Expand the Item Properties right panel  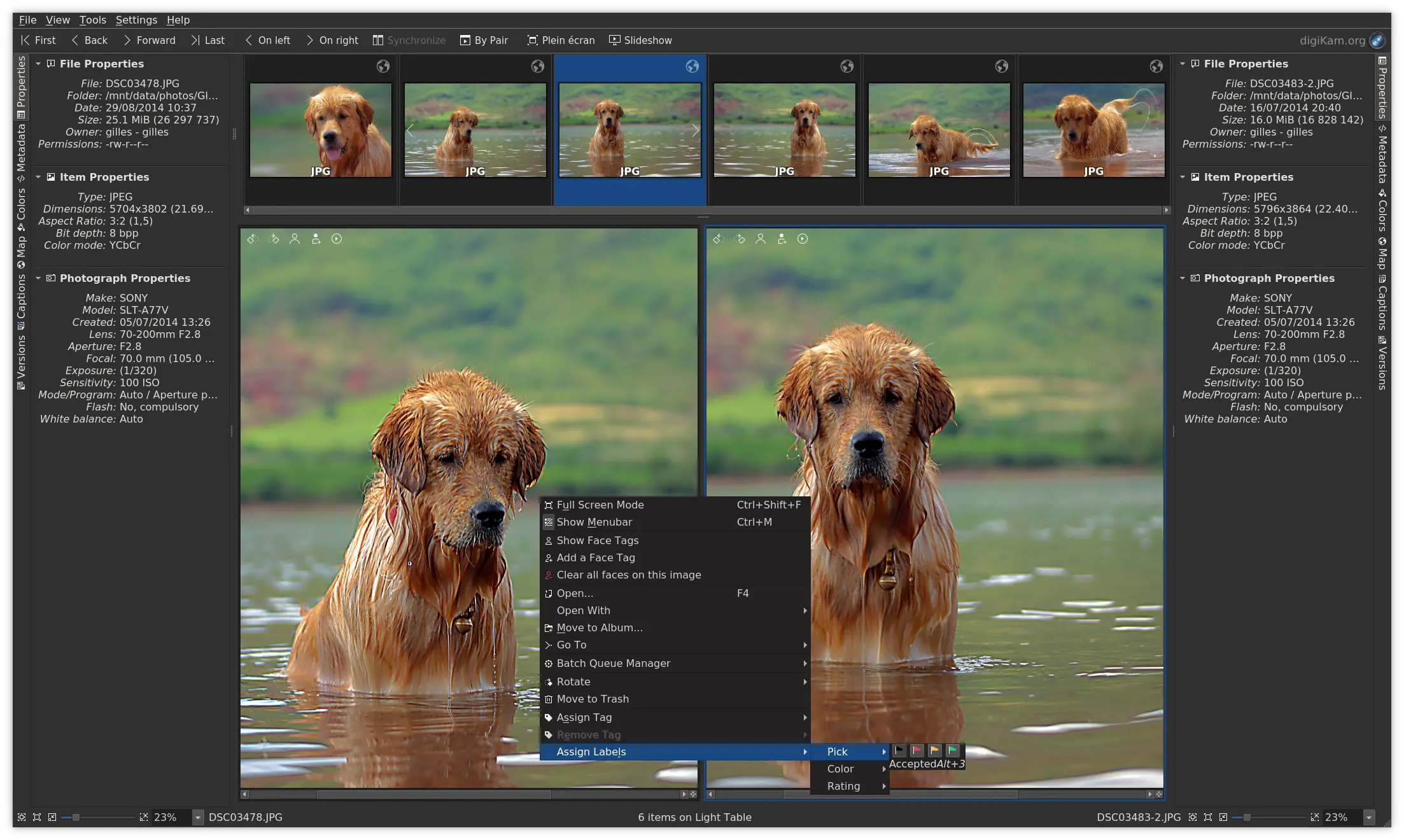1184,177
